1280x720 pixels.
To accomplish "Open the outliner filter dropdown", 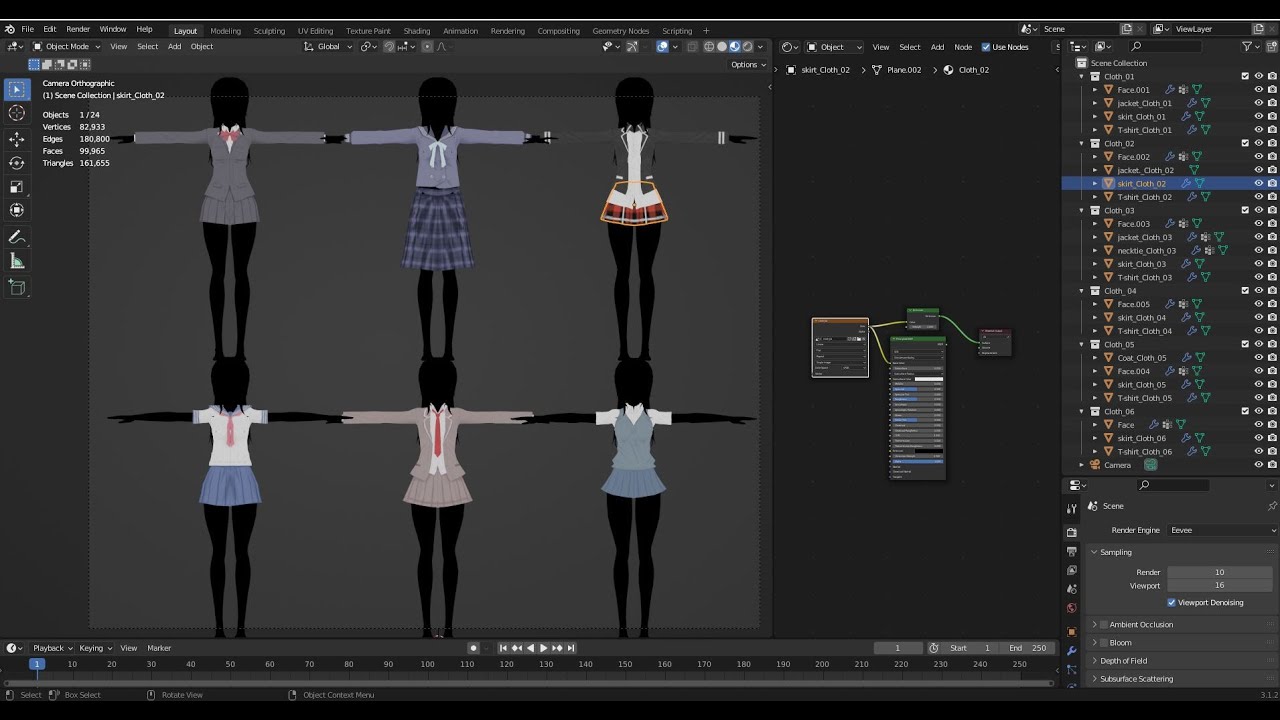I will pyautogui.click(x=1250, y=47).
